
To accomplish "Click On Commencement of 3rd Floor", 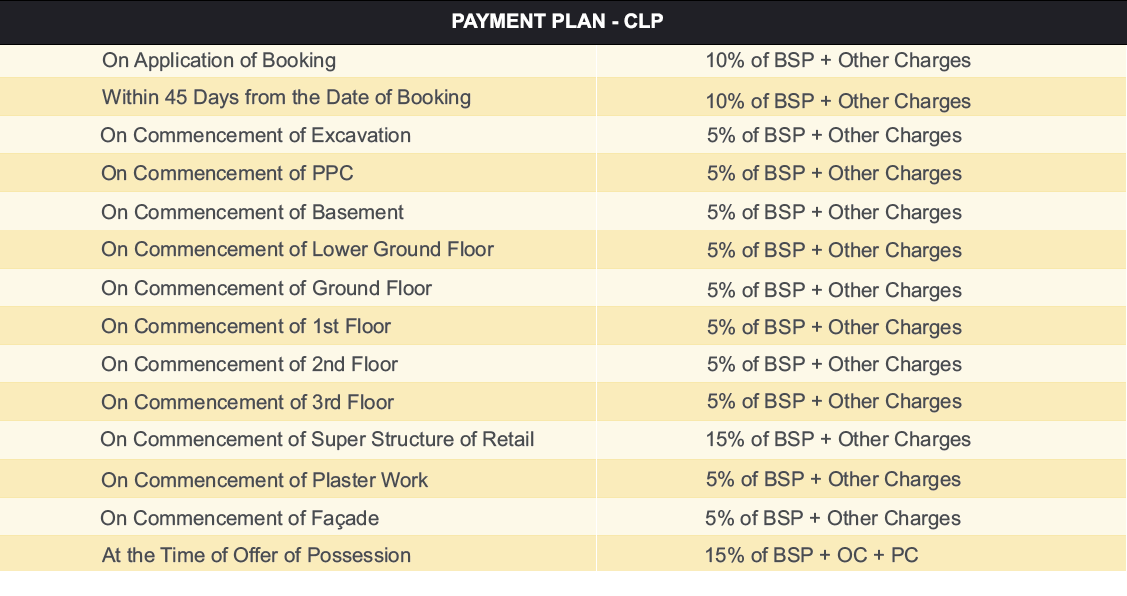I will click(247, 402).
